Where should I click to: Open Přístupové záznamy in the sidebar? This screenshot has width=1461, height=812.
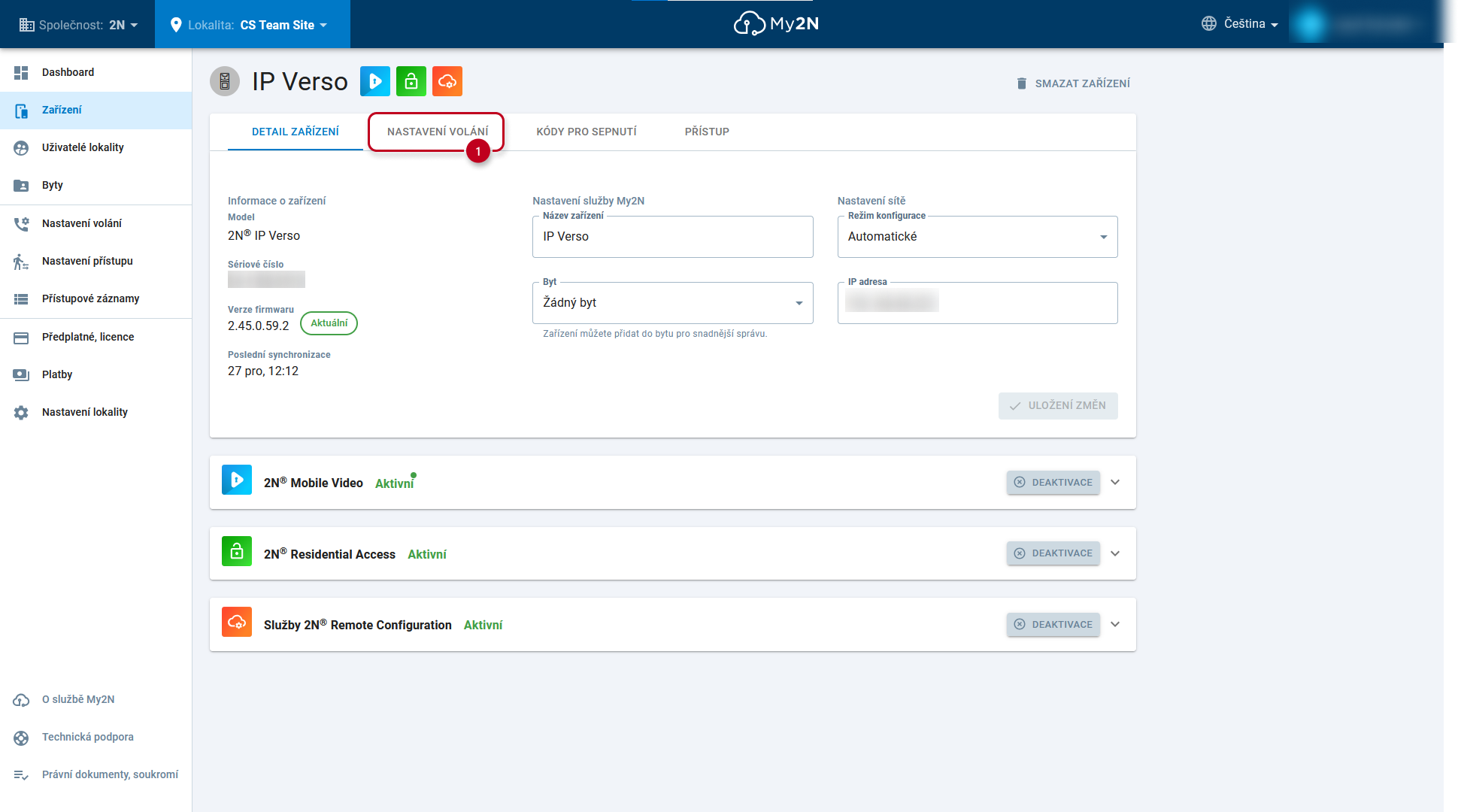click(x=95, y=298)
